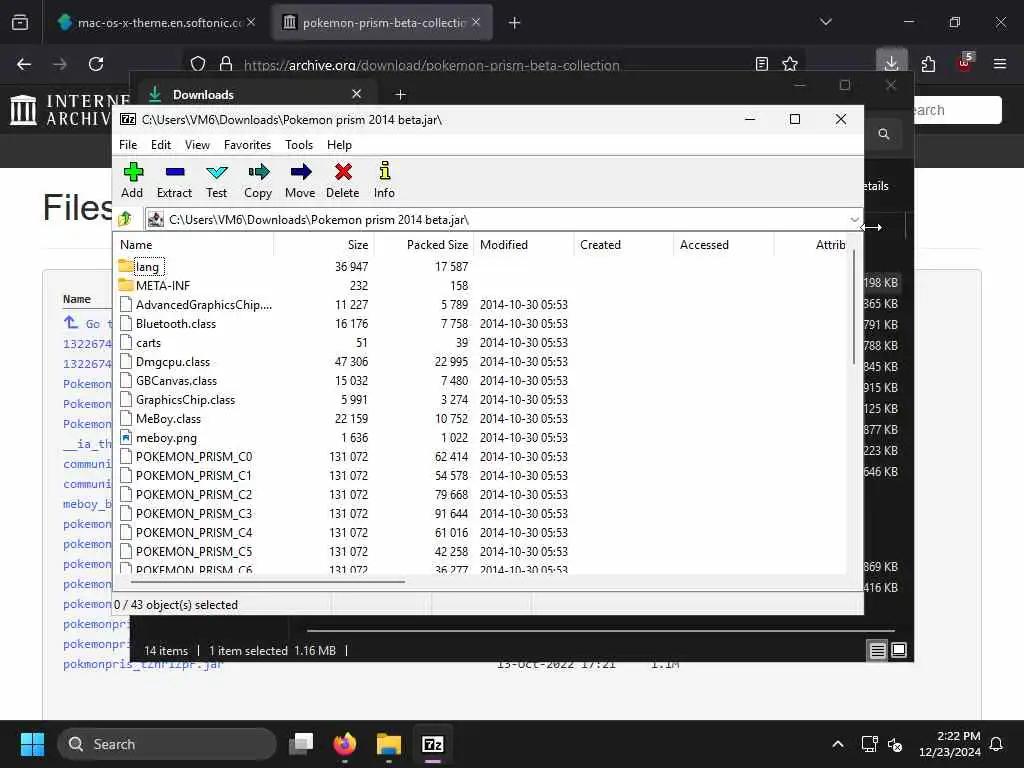Click the Info toolbar icon
The width and height of the screenshot is (1024, 768).
point(385,171)
